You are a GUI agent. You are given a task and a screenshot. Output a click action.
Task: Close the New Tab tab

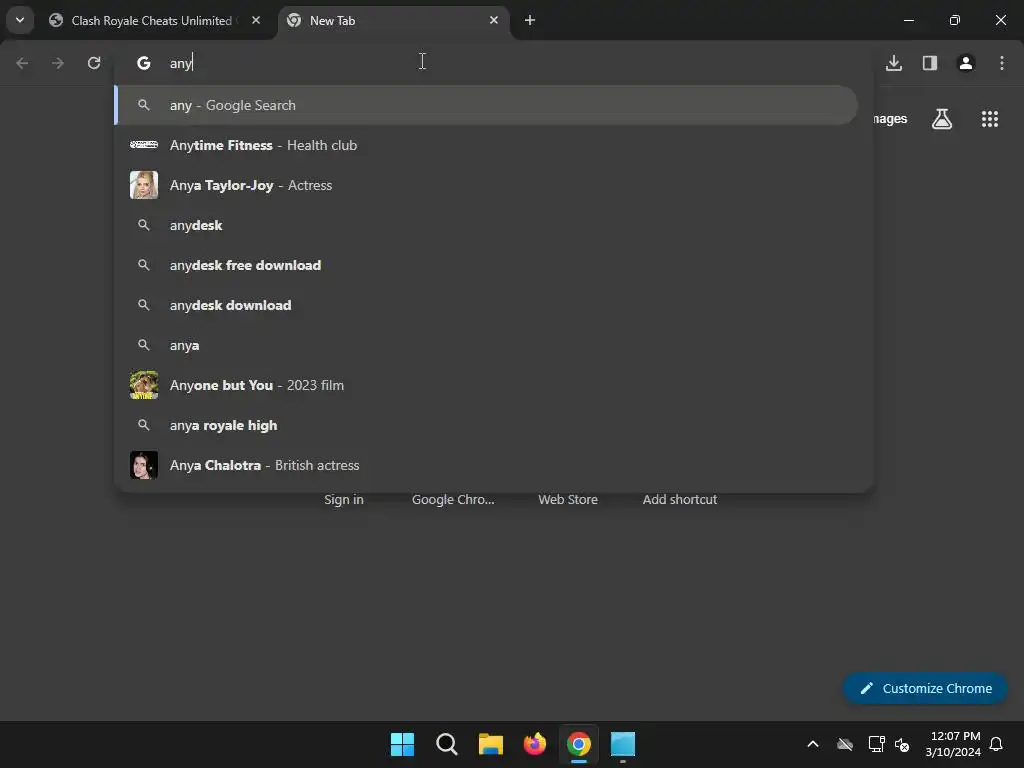pos(494,20)
